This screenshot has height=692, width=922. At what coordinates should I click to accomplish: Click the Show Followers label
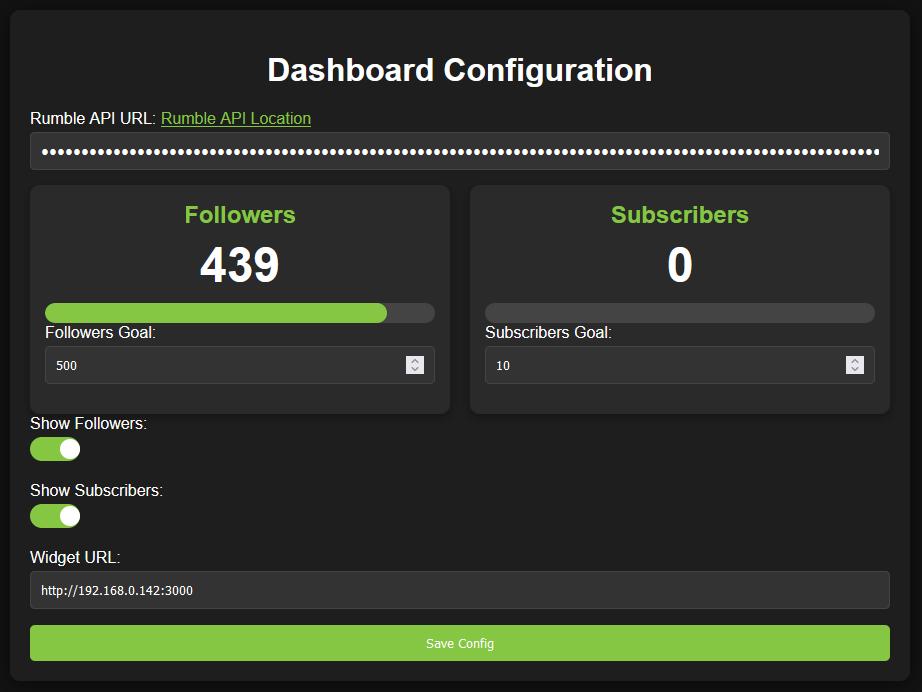[x=88, y=423]
